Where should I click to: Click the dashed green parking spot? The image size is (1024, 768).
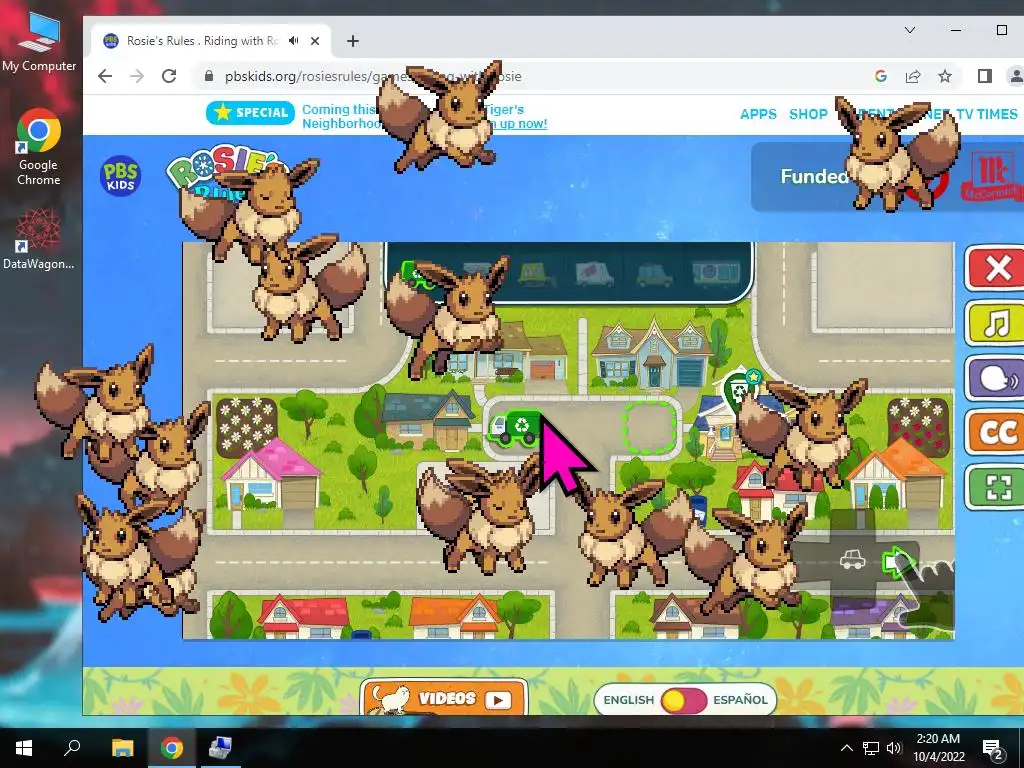pos(648,428)
